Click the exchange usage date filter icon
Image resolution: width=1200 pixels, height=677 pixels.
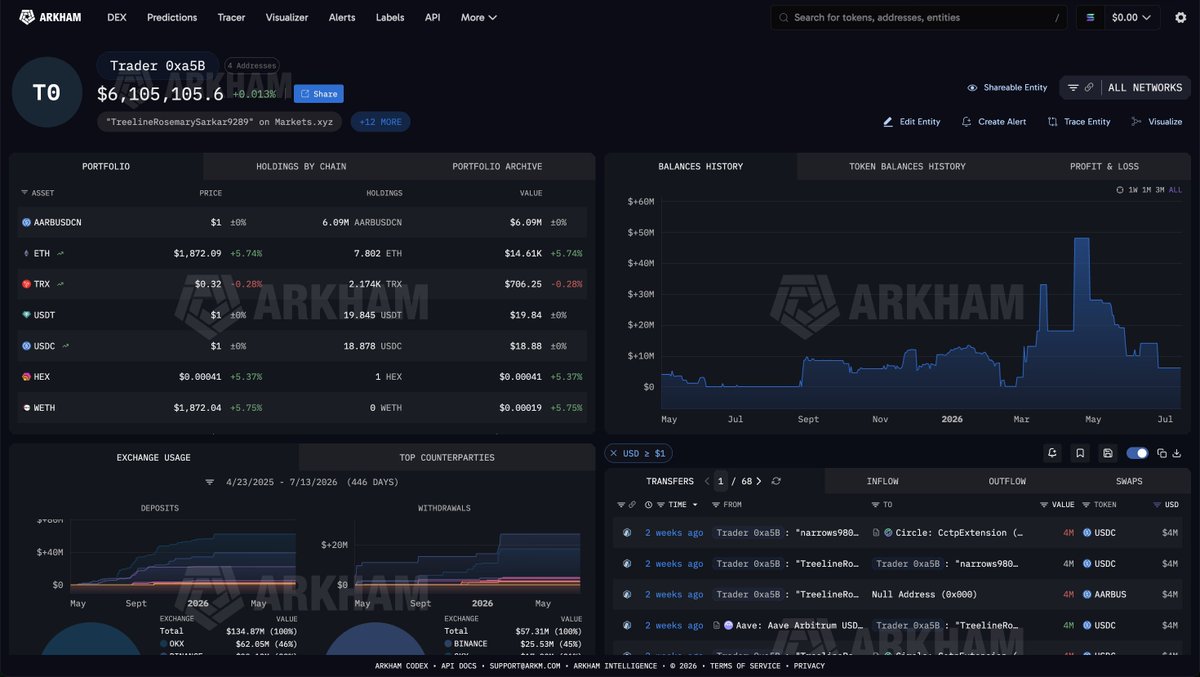point(210,481)
